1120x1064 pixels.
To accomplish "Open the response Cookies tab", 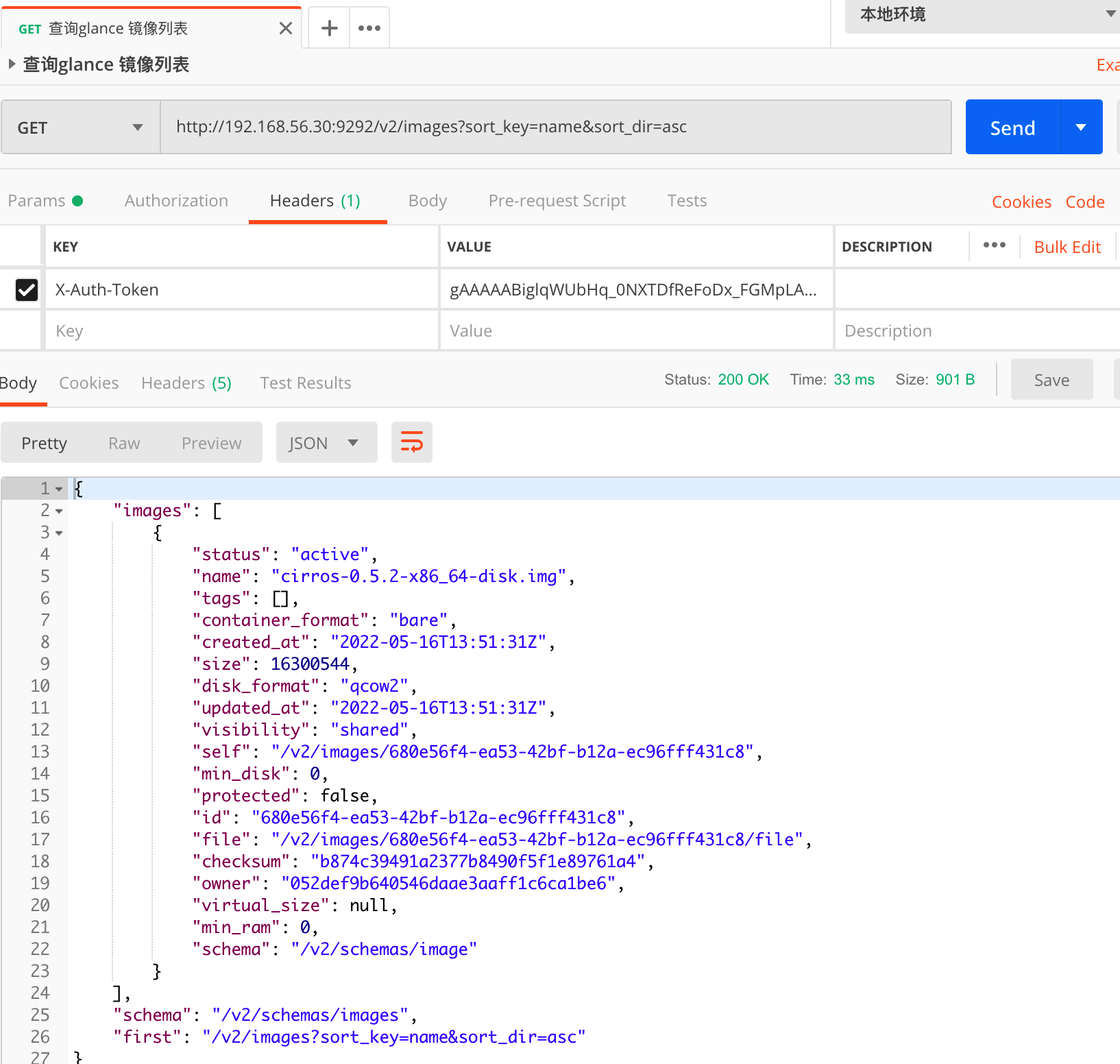I will point(89,383).
